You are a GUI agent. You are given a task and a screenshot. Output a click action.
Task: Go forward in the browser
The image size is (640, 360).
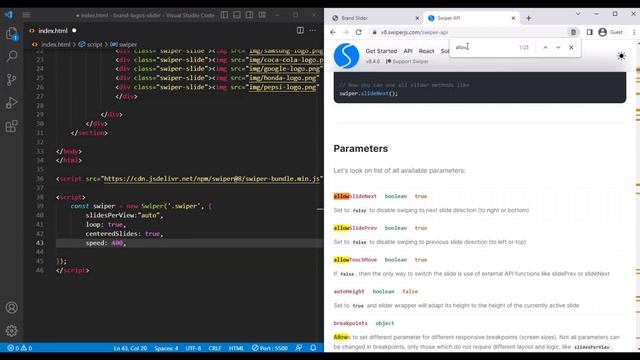click(346, 32)
